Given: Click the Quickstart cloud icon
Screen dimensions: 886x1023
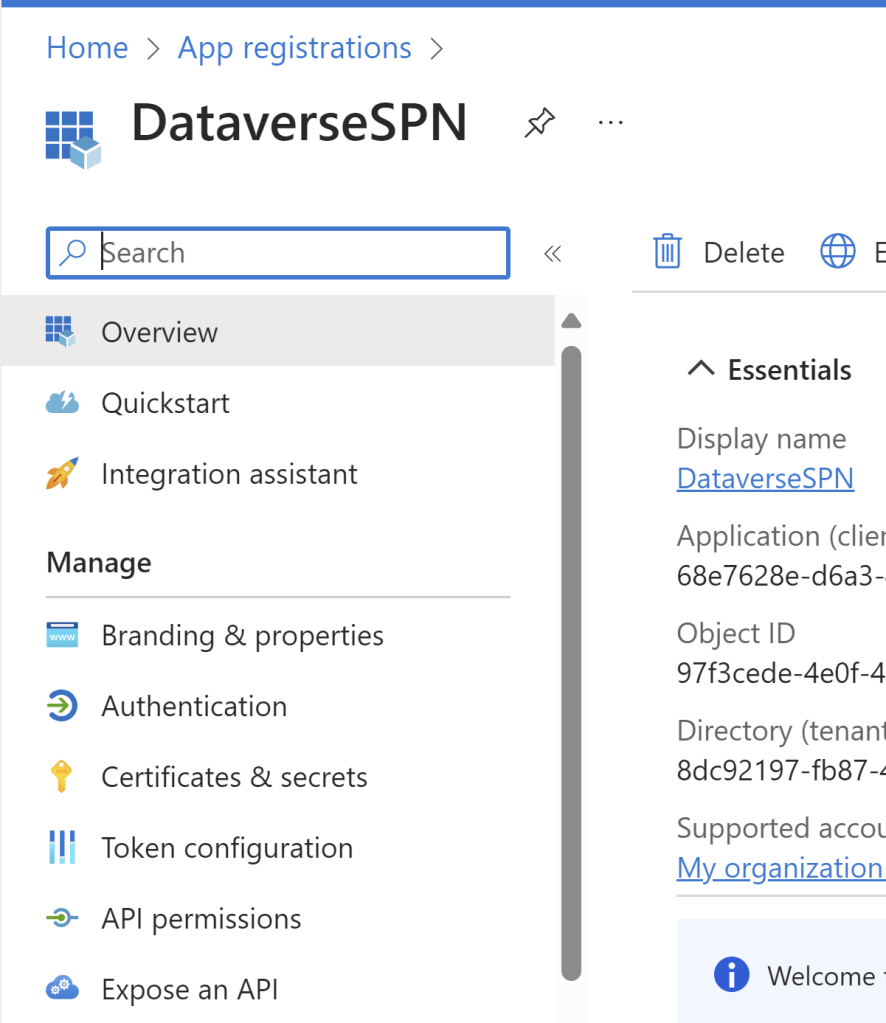Looking at the screenshot, I should (62, 403).
